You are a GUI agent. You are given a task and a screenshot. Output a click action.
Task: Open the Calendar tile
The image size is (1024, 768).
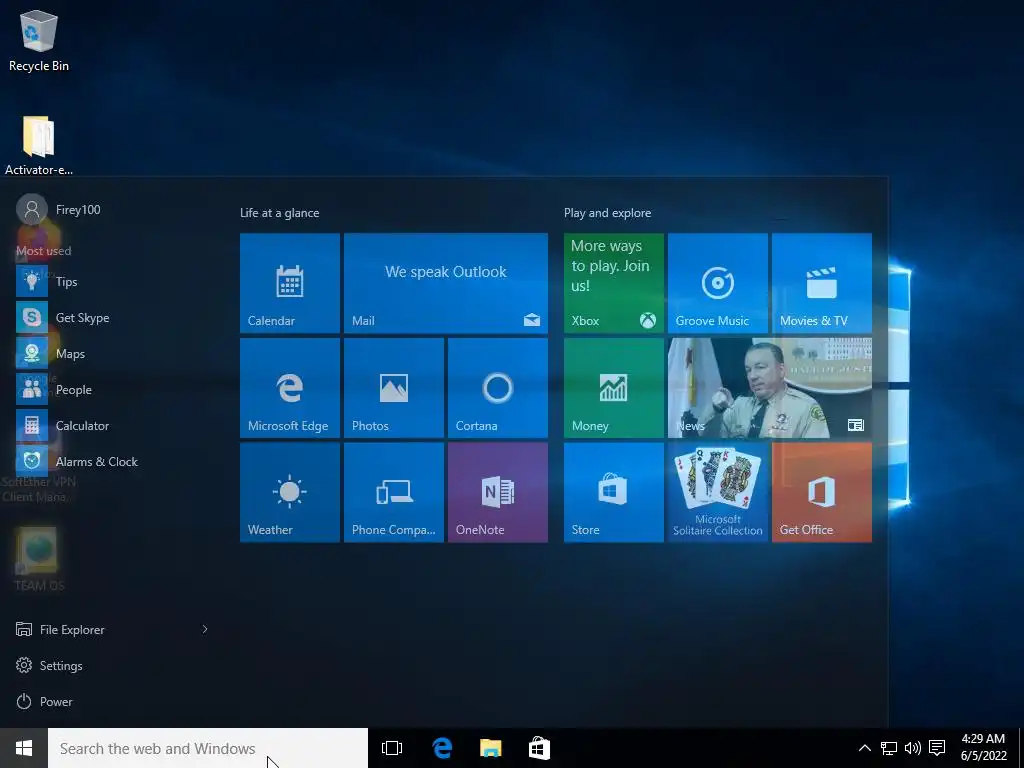coord(289,283)
